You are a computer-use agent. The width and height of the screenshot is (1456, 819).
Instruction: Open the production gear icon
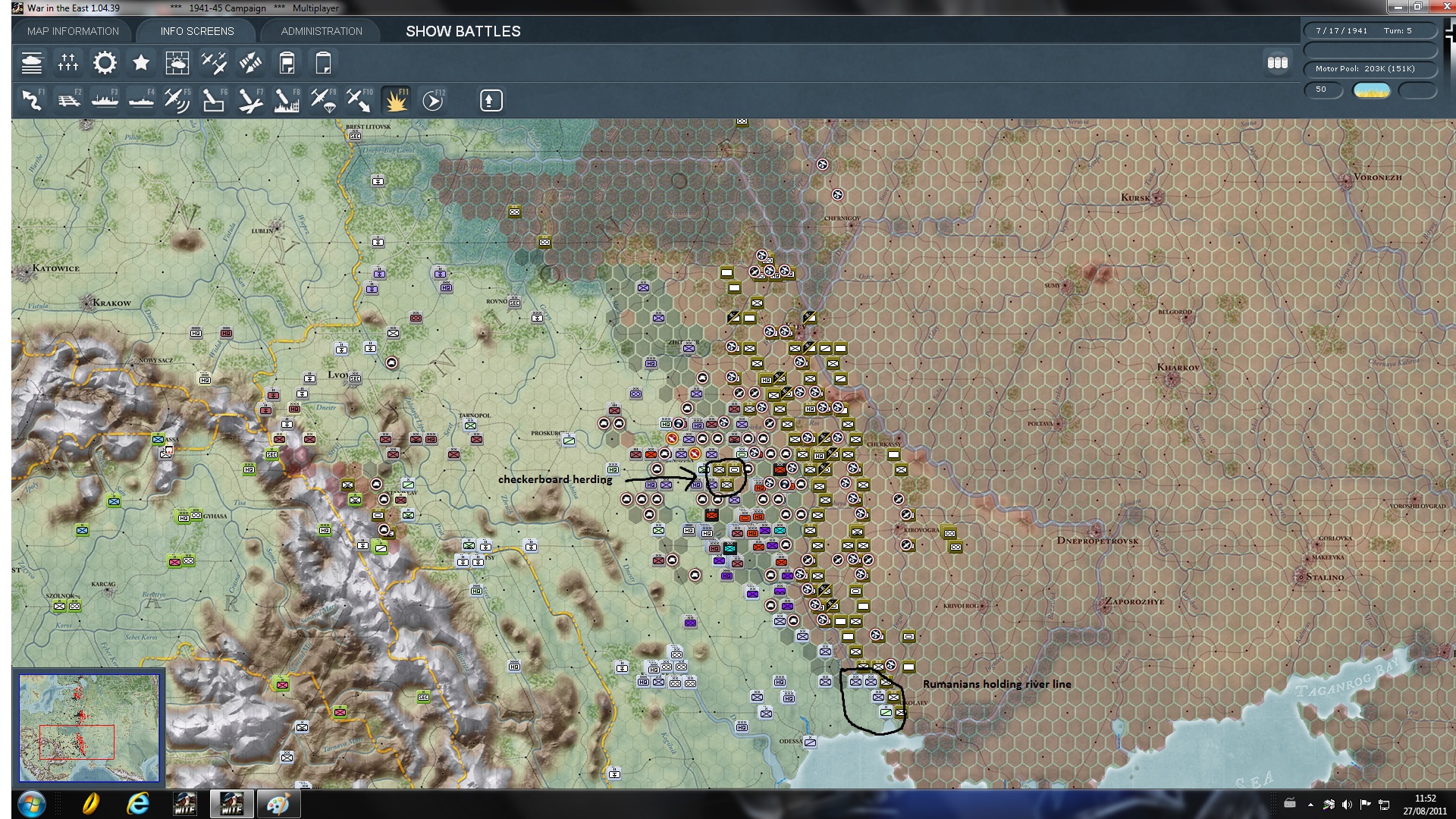pyautogui.click(x=105, y=63)
